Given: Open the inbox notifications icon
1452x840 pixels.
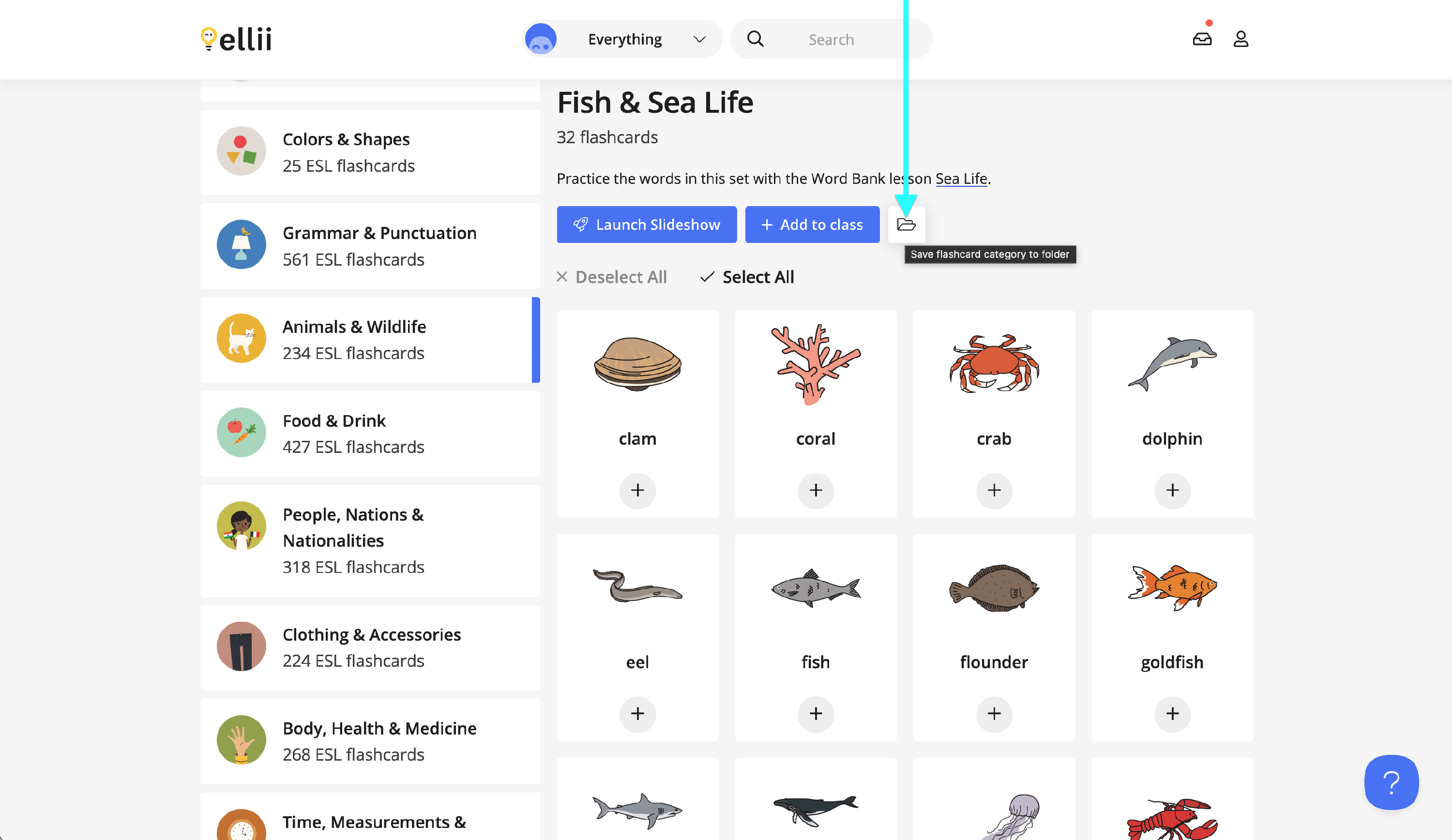Looking at the screenshot, I should click(1201, 39).
